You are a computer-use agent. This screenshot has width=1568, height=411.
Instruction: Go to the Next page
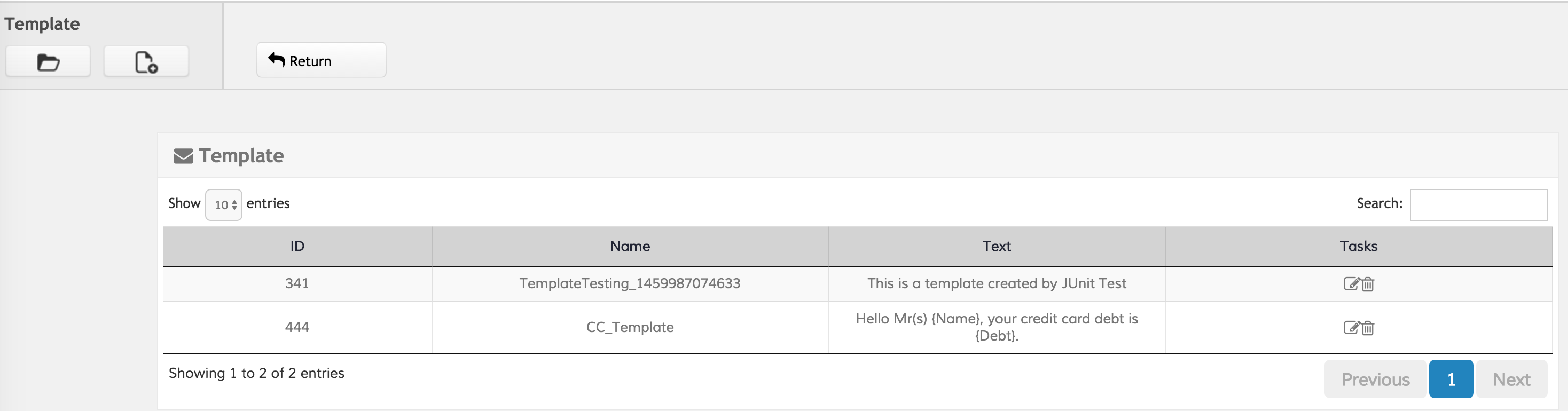pyautogui.click(x=1511, y=380)
